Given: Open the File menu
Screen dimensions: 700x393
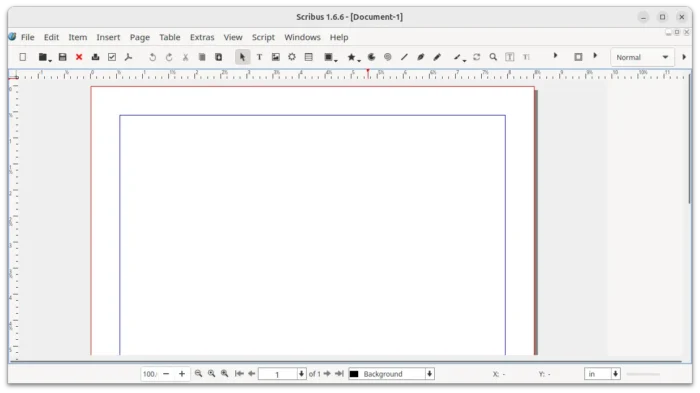Looking at the screenshot, I should tap(28, 37).
